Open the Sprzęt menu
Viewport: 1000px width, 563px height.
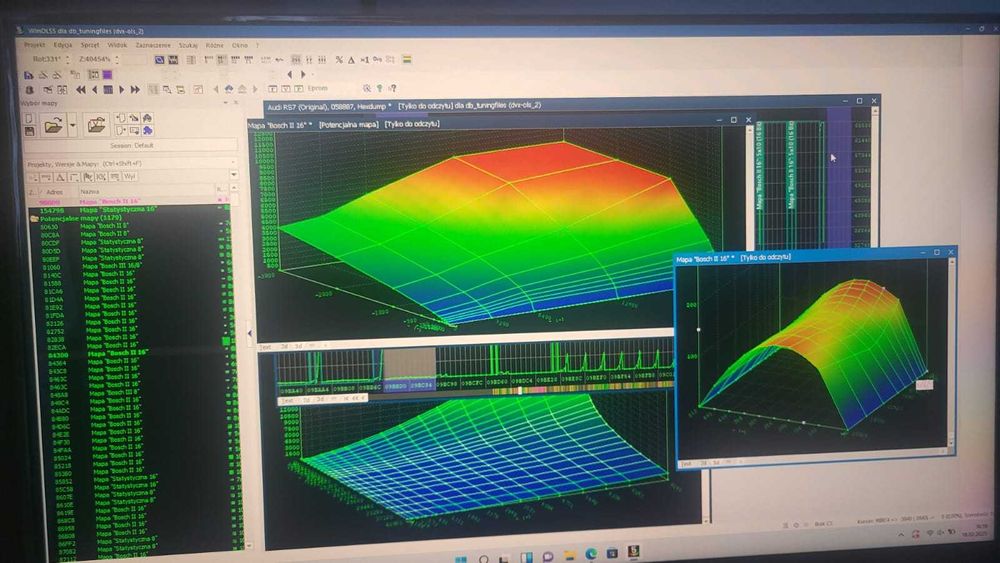(90, 45)
